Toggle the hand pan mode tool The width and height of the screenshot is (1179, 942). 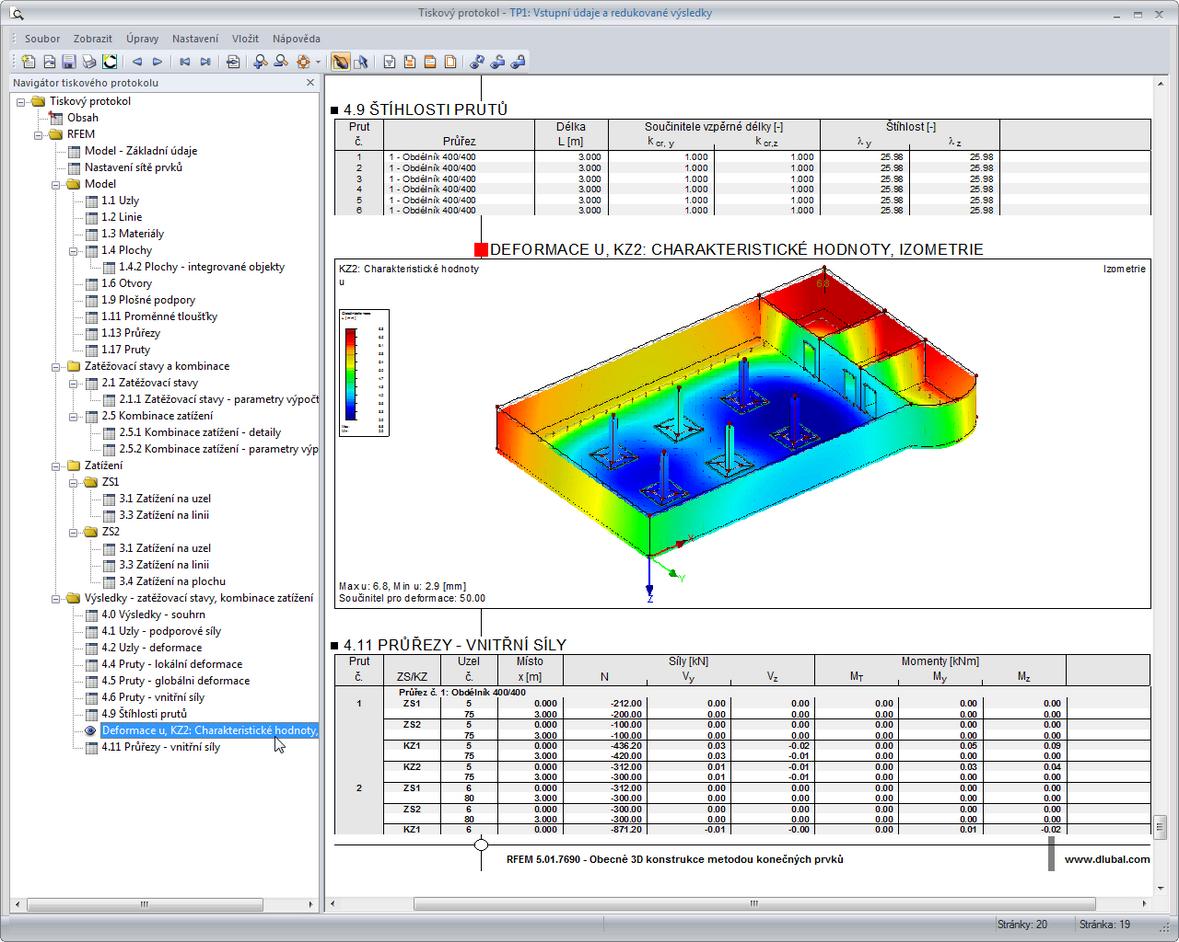341,62
